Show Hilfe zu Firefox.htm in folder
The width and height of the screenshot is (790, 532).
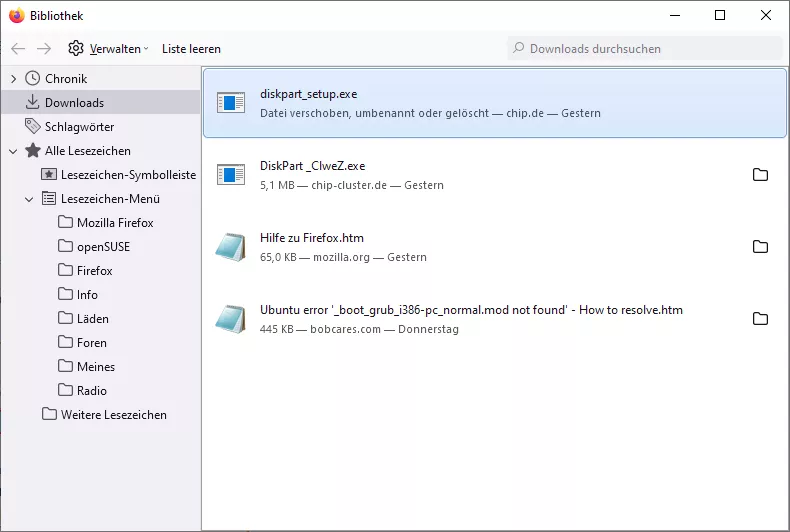760,247
